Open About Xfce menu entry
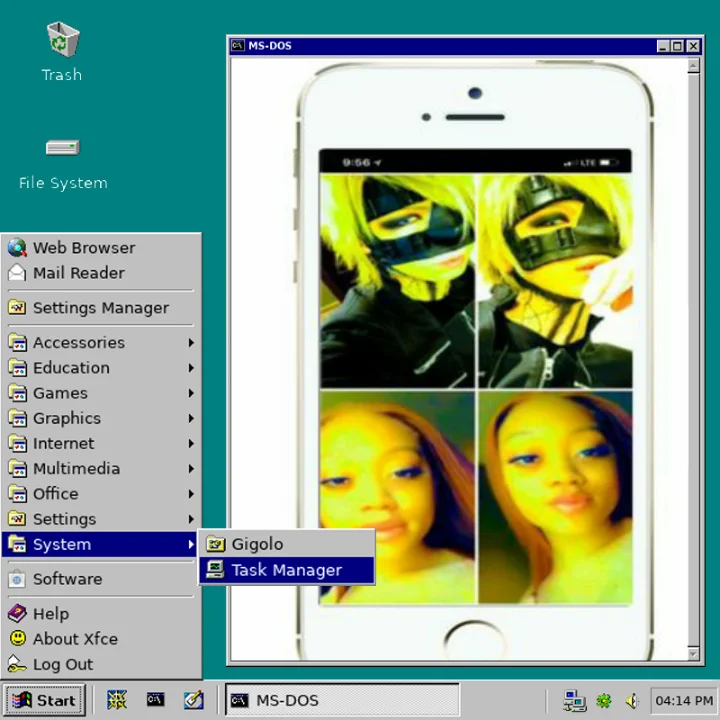 tap(101, 639)
